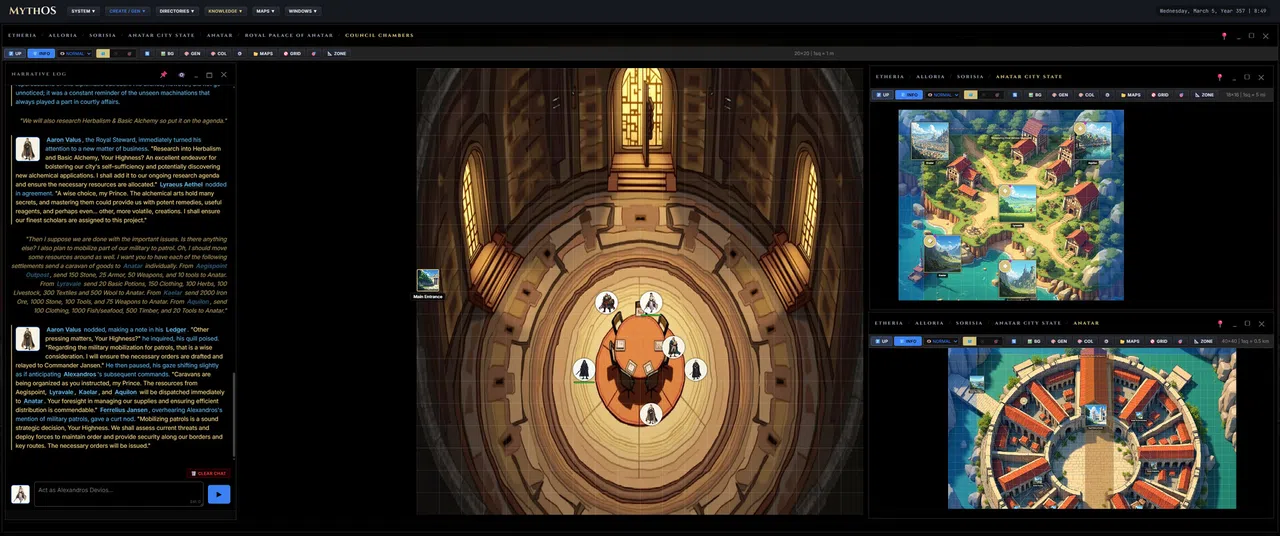Screen dimensions: 1280x536
Task: Click the Info button in Council Chambers toolbar
Action: click(41, 53)
